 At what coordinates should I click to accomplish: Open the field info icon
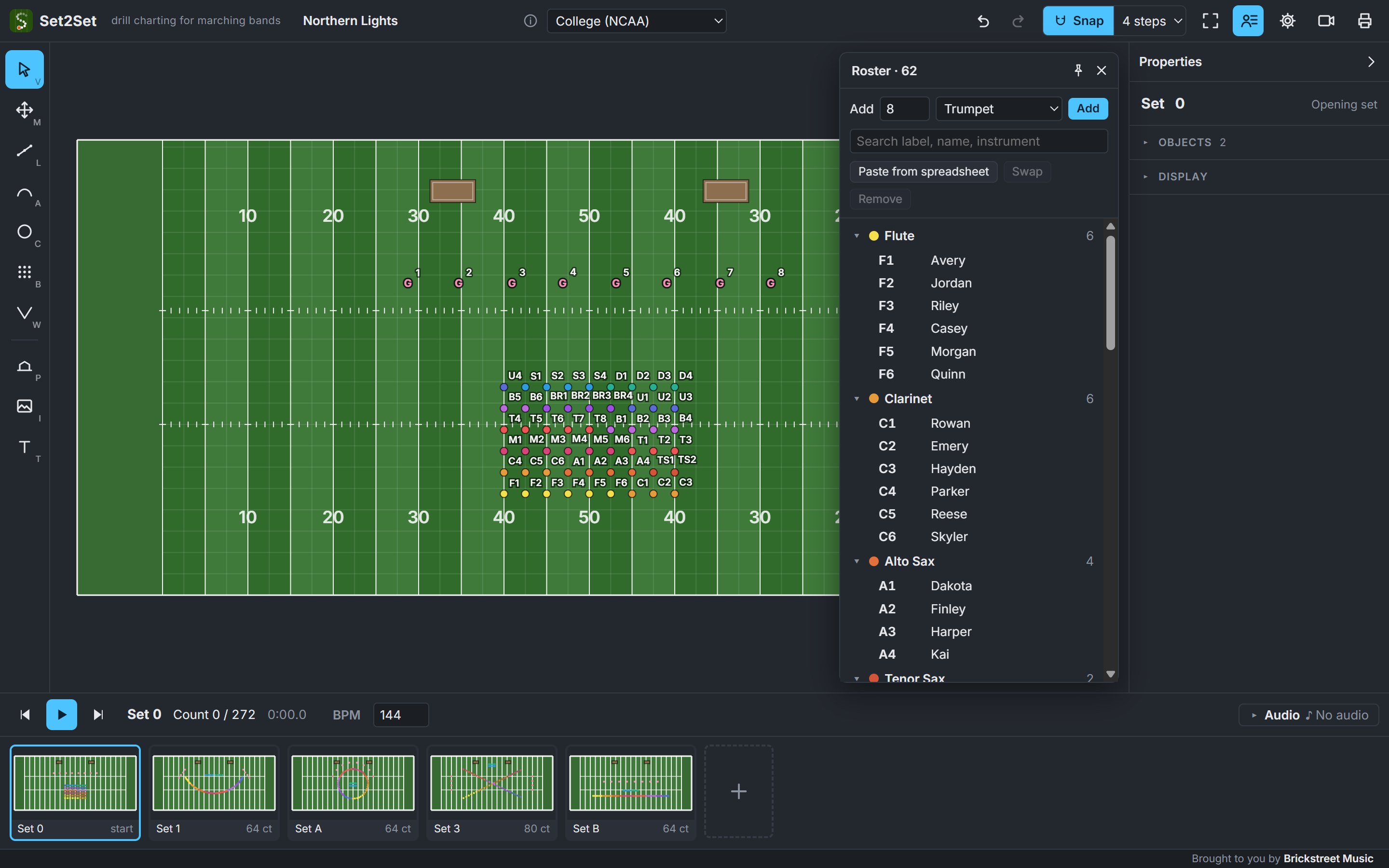click(x=531, y=21)
